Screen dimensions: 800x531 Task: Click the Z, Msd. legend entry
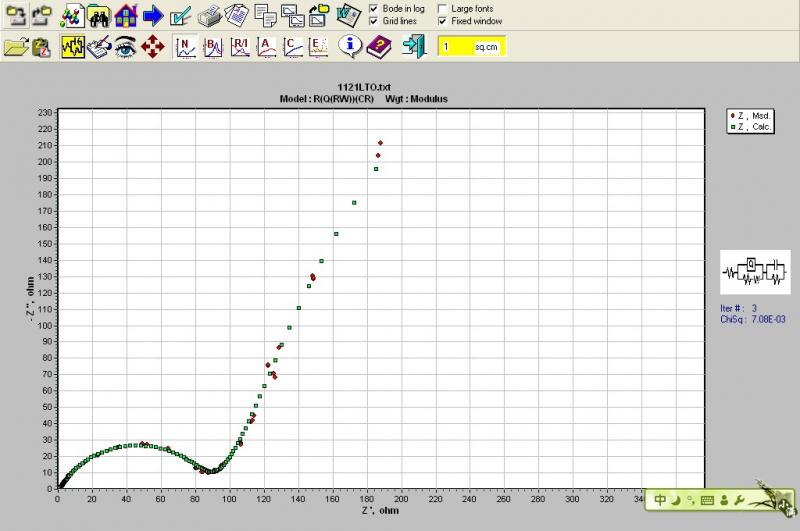click(x=751, y=116)
